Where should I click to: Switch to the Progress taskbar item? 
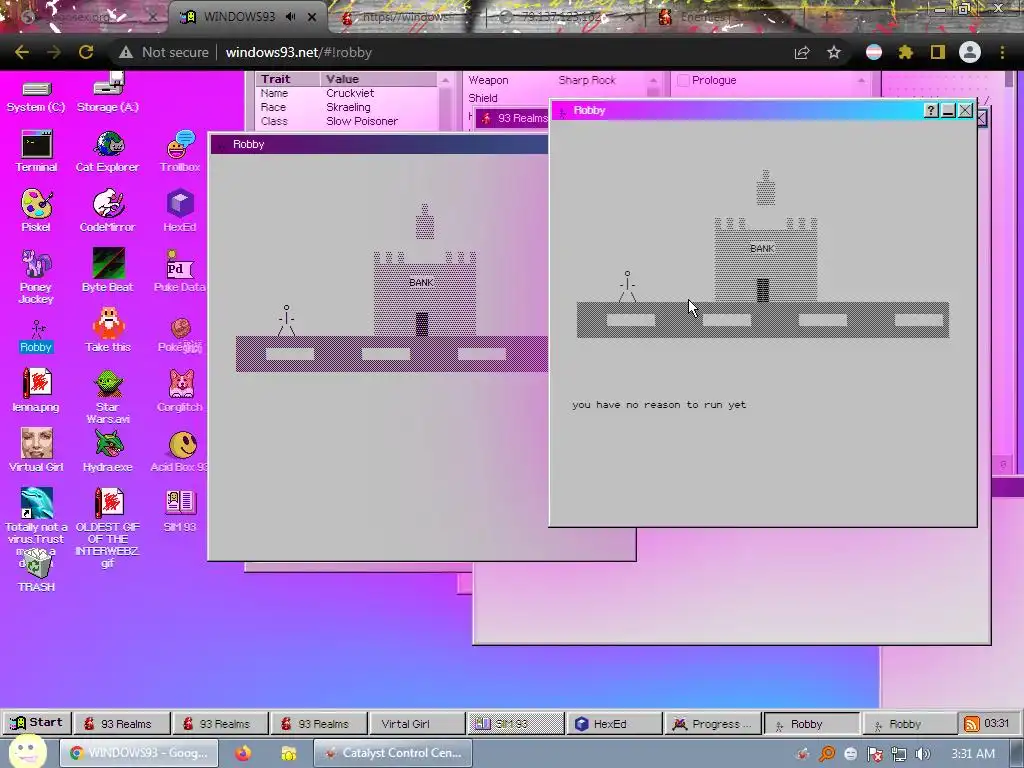[712, 724]
